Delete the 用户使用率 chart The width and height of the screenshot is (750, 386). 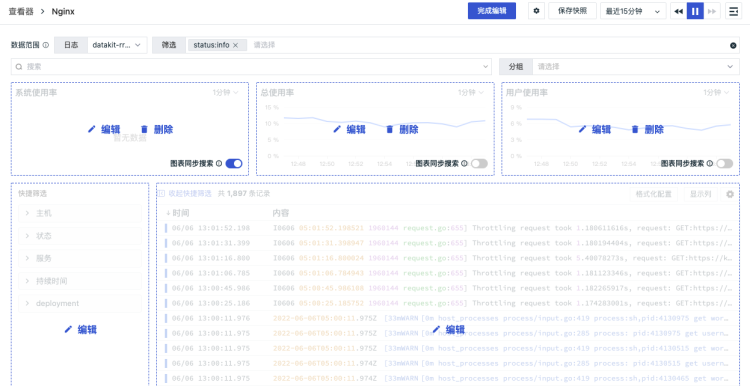tap(648, 129)
